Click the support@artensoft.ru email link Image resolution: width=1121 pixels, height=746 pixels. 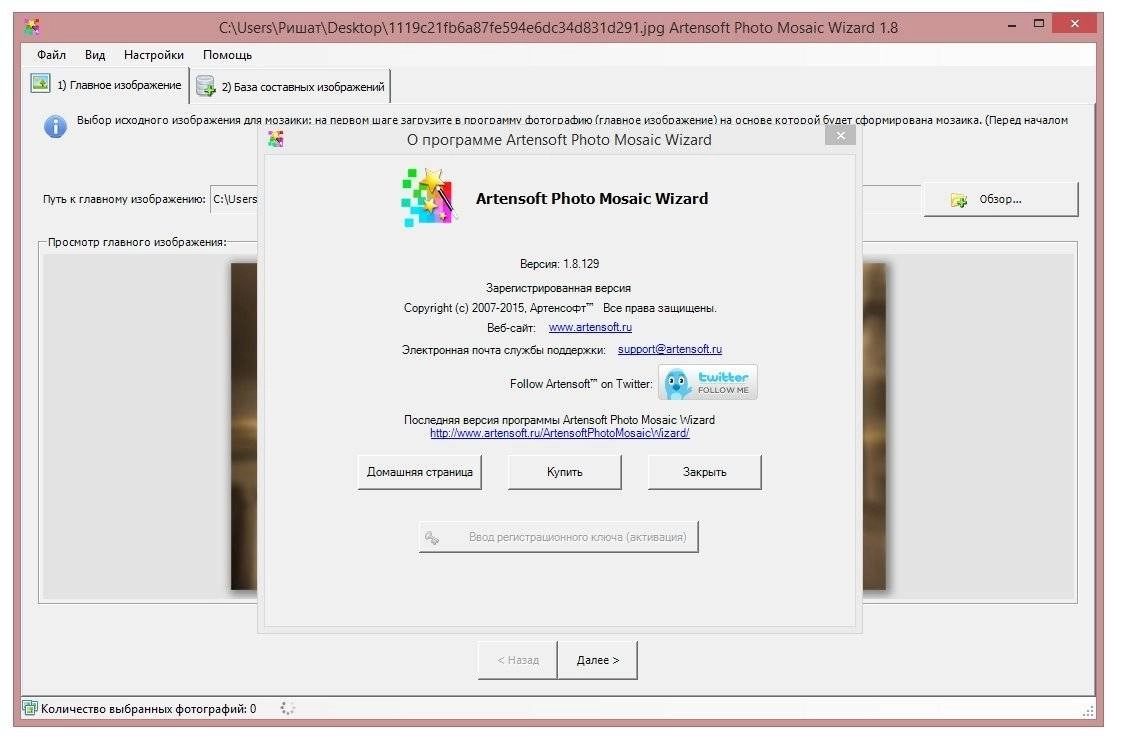(x=670, y=349)
